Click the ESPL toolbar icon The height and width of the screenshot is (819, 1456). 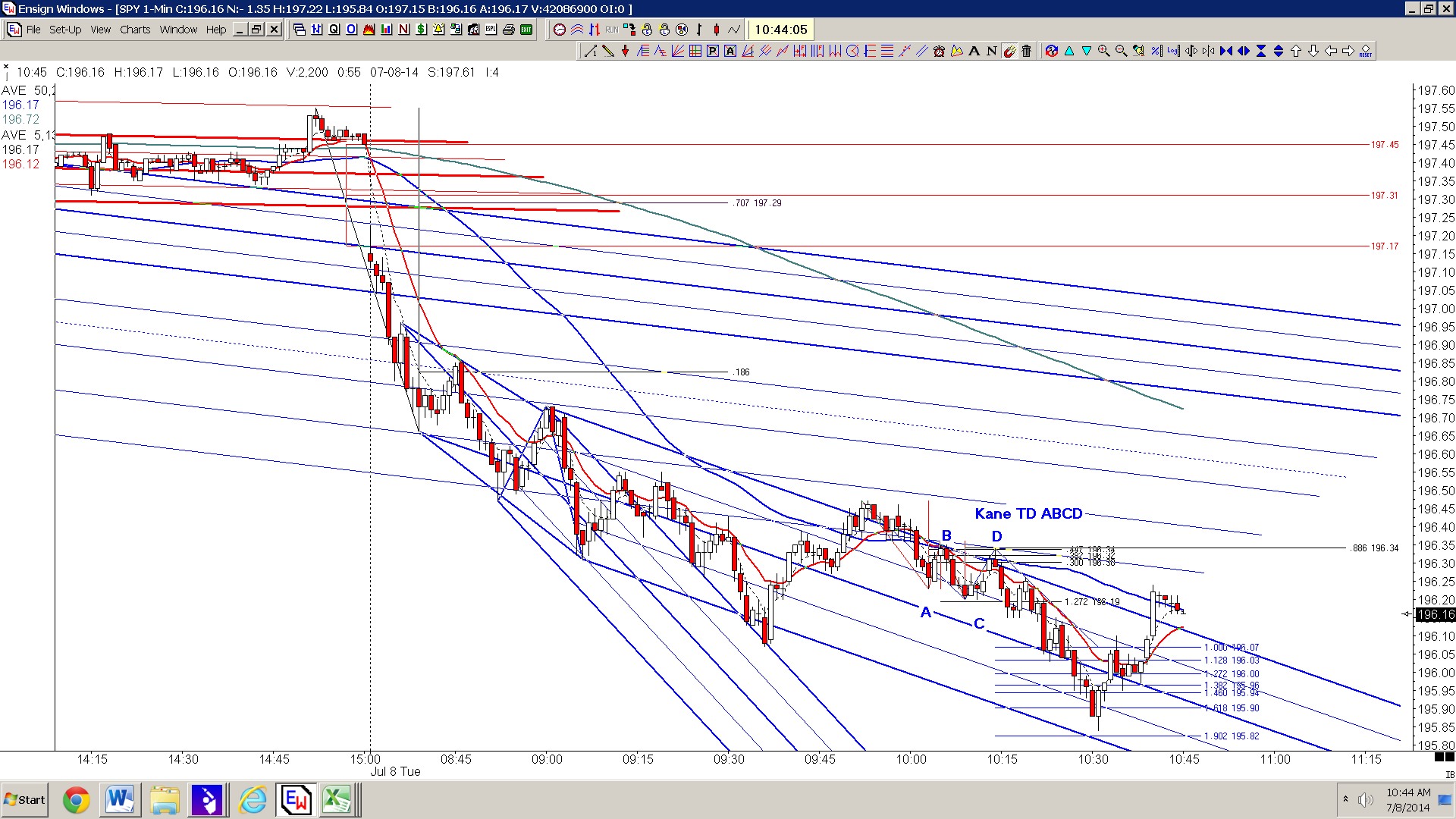pyautogui.click(x=491, y=30)
